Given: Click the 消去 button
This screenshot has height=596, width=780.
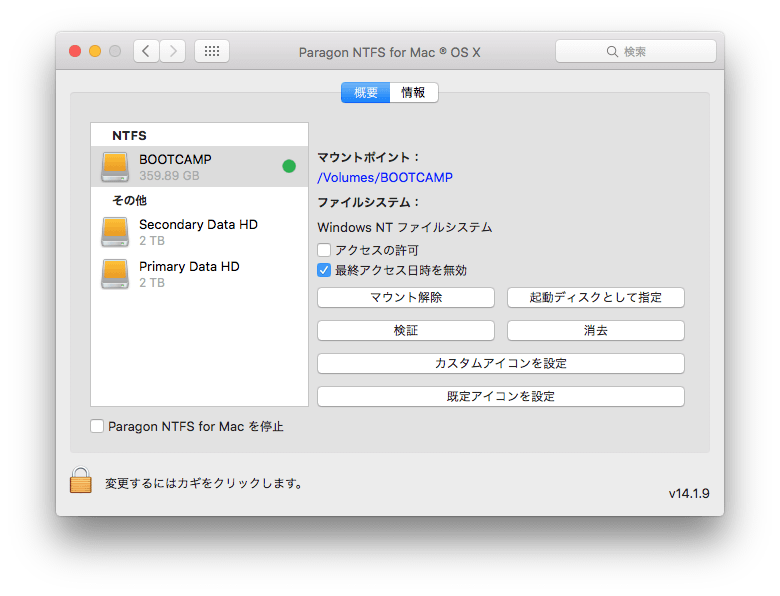Looking at the screenshot, I should (596, 331).
